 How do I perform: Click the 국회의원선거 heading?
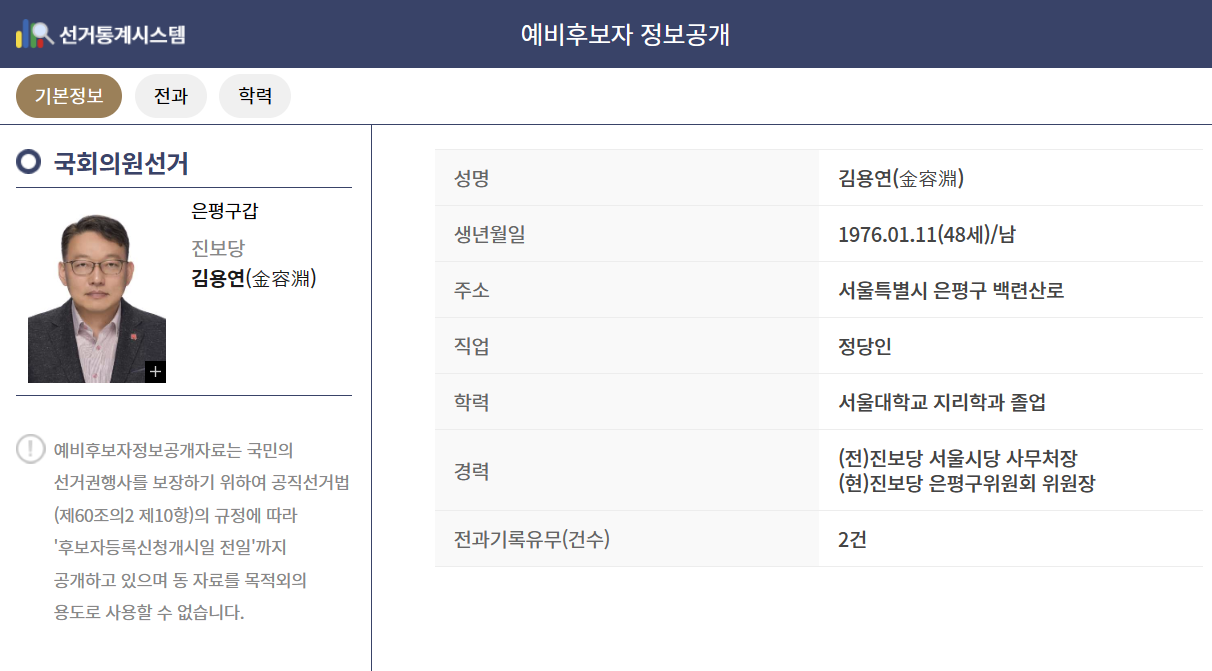[121, 163]
